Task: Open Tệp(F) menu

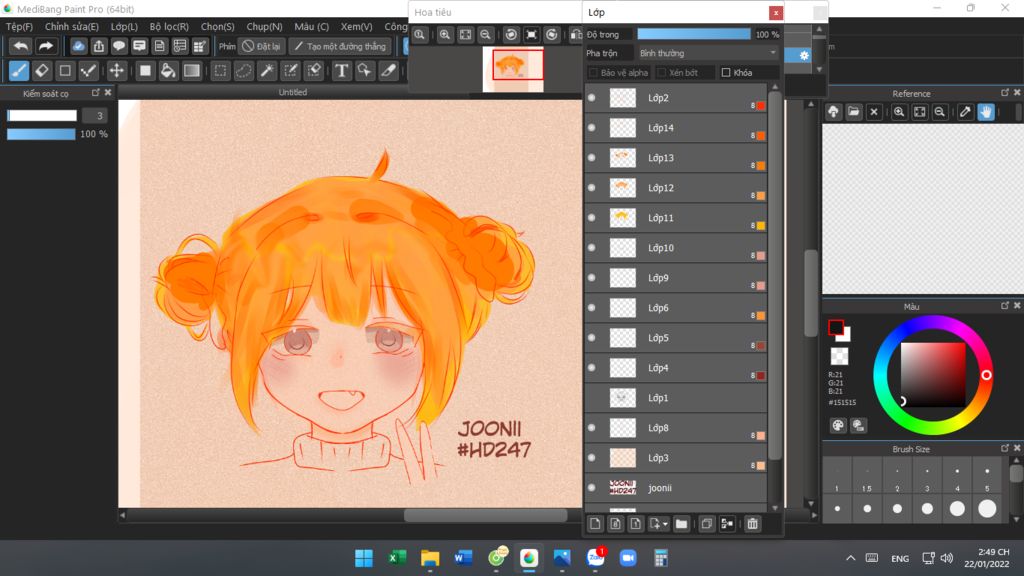Action: (x=19, y=27)
